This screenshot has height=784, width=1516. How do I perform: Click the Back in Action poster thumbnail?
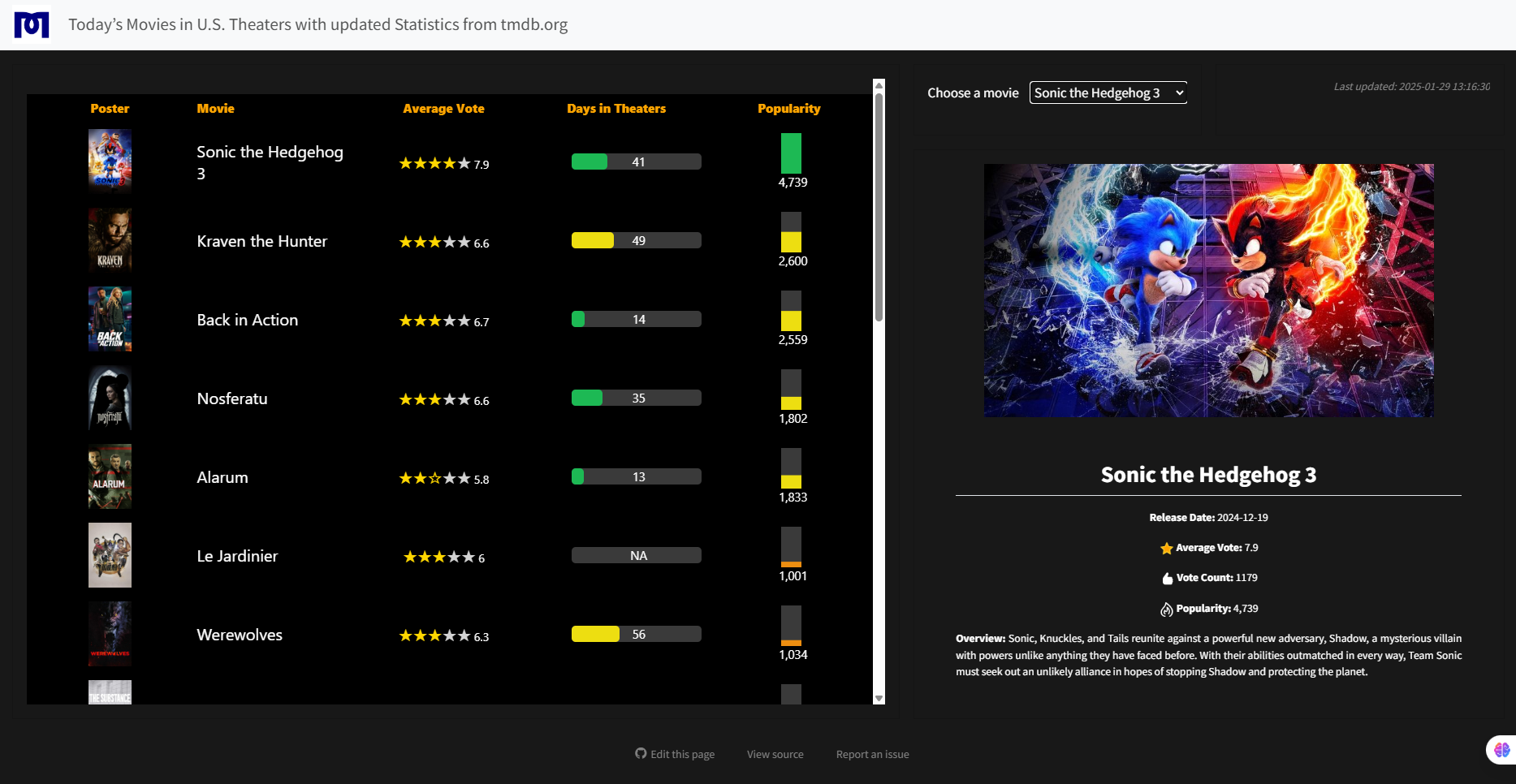[x=110, y=317]
